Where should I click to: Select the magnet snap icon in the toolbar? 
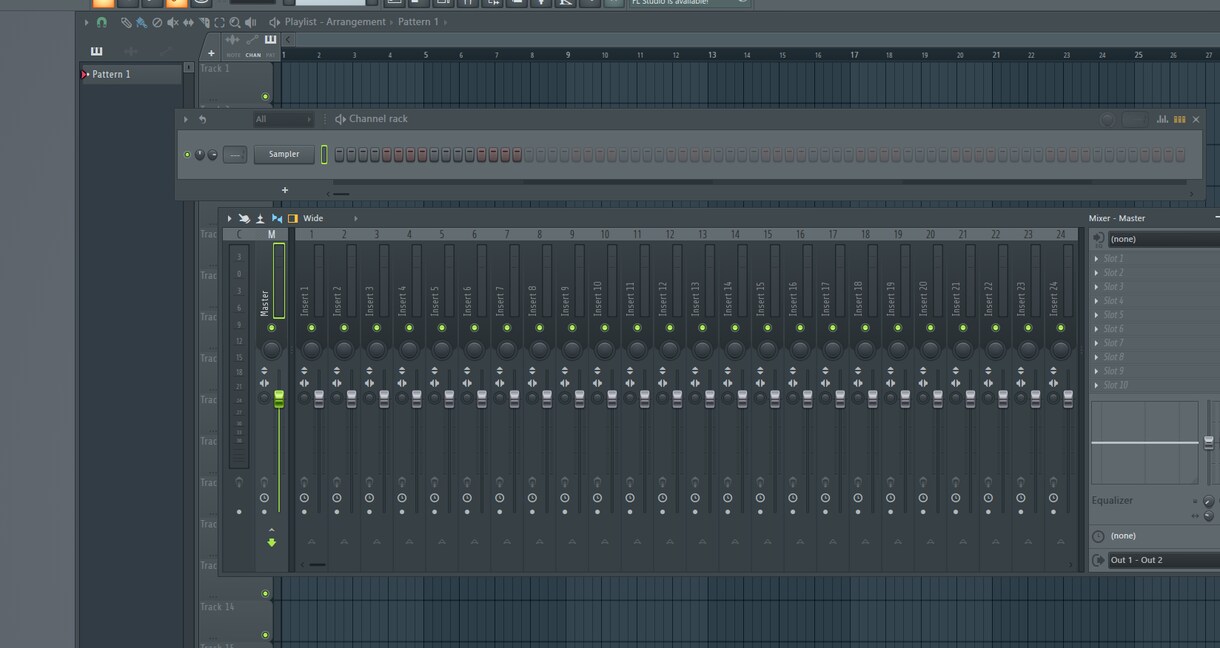[x=101, y=22]
